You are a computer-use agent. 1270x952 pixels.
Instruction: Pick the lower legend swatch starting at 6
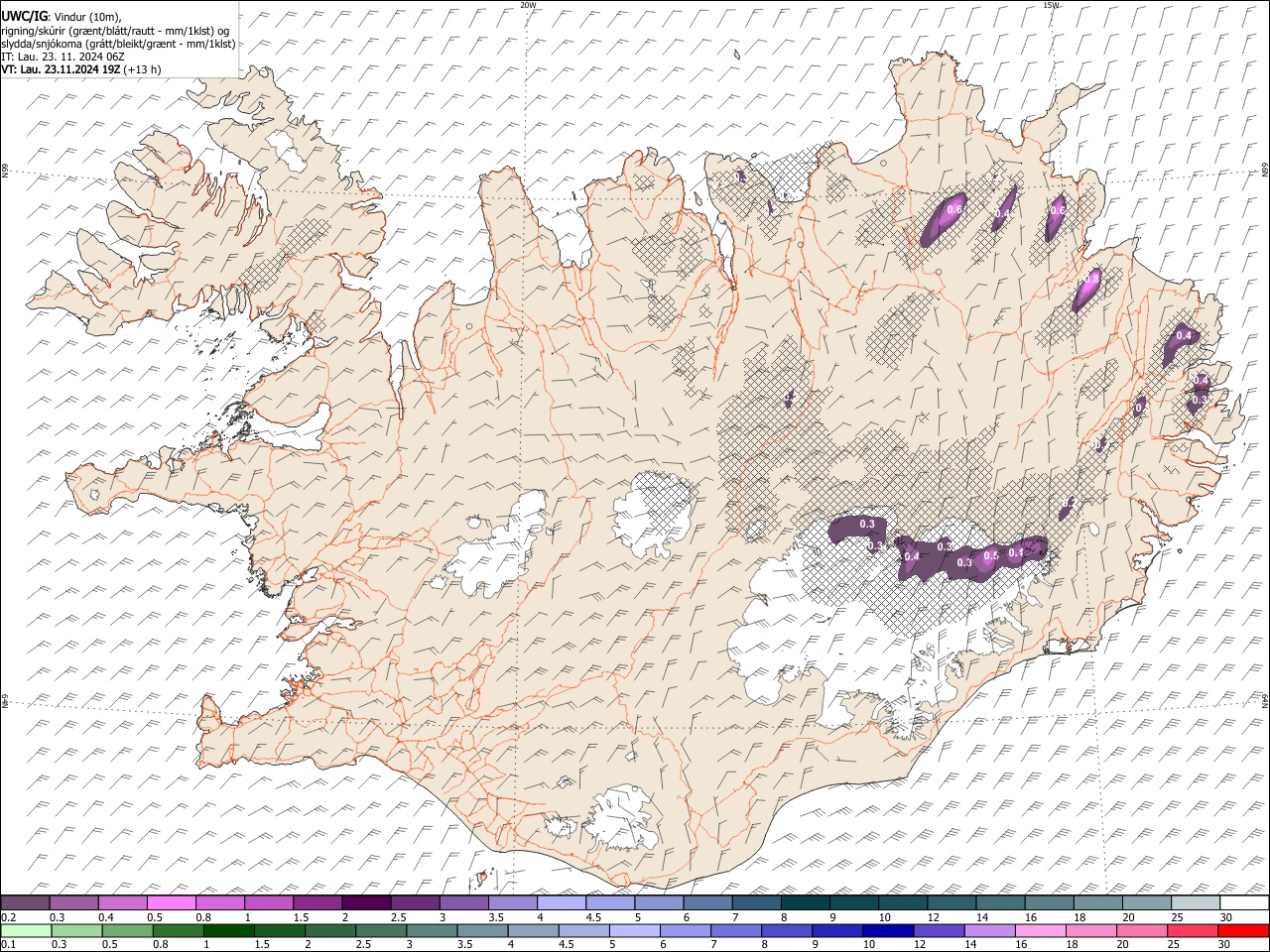685,930
